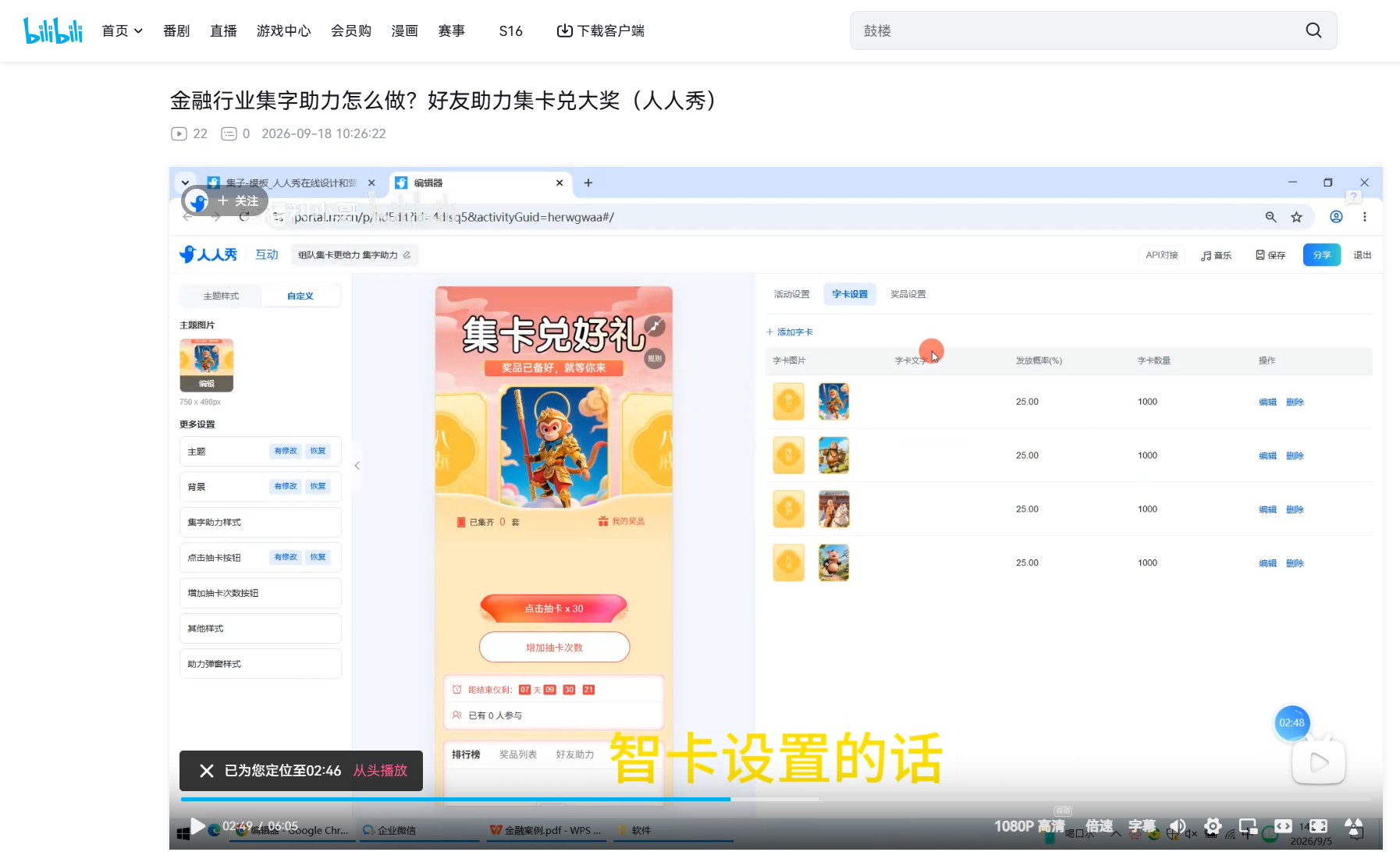Click the 02:49 / 06:05 time display

click(260, 826)
